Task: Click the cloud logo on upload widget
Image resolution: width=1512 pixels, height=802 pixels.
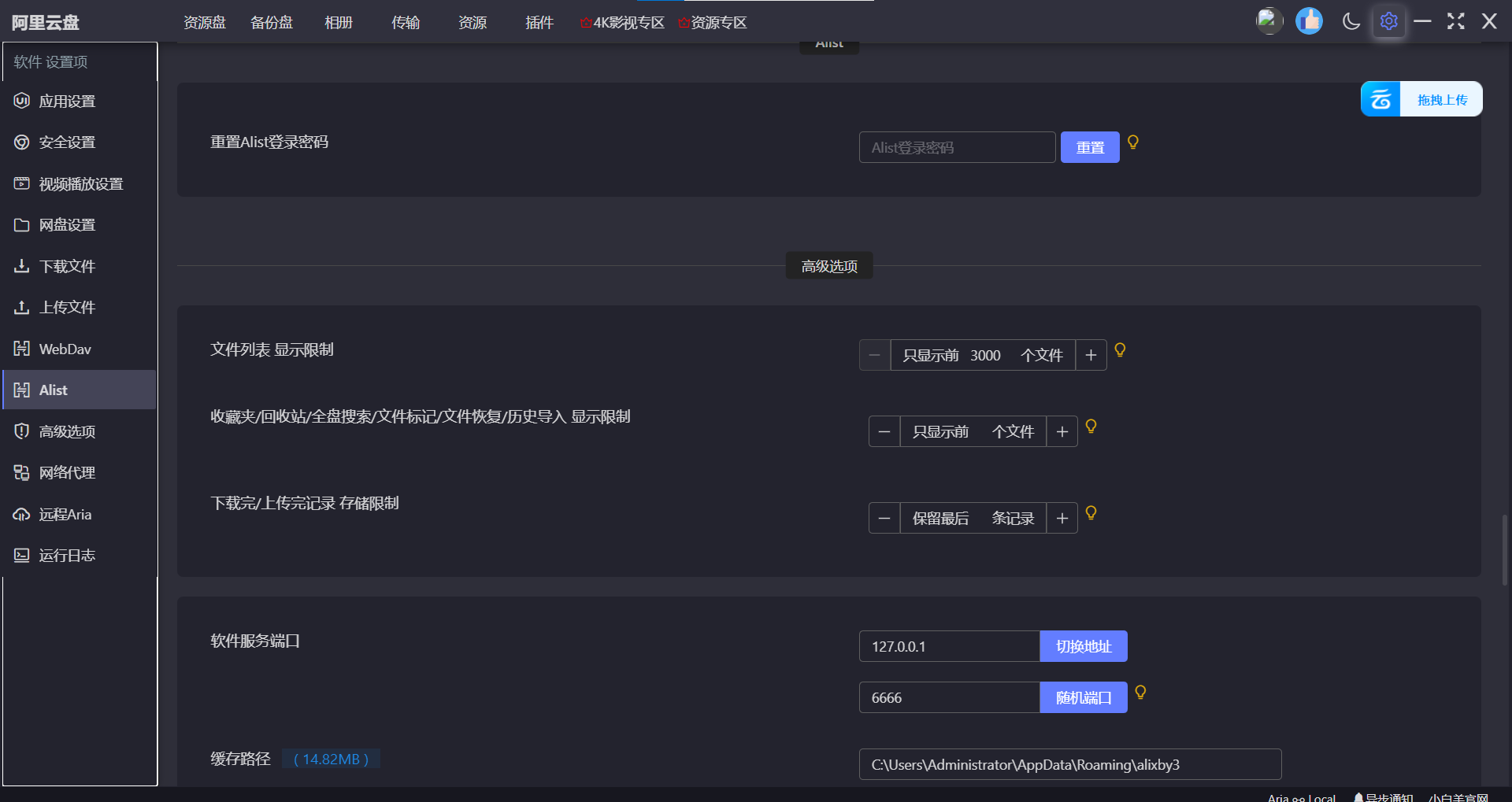Action: click(x=1380, y=99)
